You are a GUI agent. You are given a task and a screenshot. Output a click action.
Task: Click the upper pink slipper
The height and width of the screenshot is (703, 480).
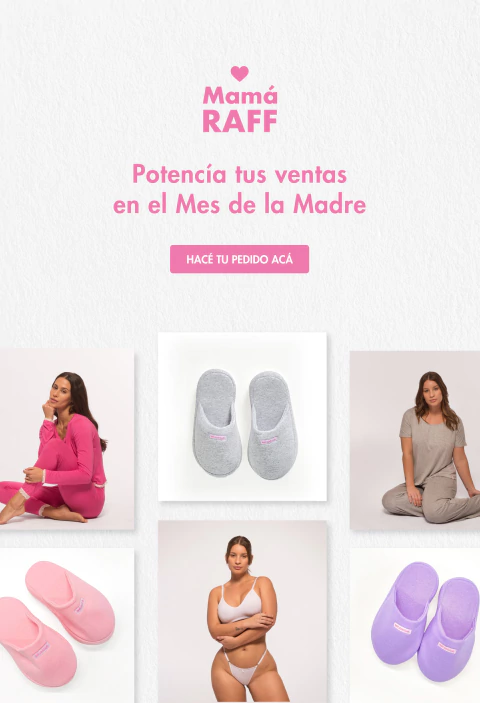(x=69, y=602)
